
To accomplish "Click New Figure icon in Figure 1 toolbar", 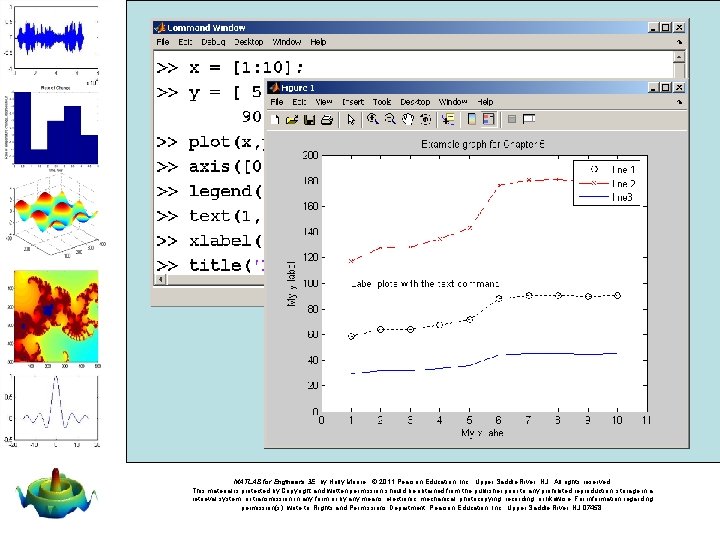I will (x=275, y=120).
